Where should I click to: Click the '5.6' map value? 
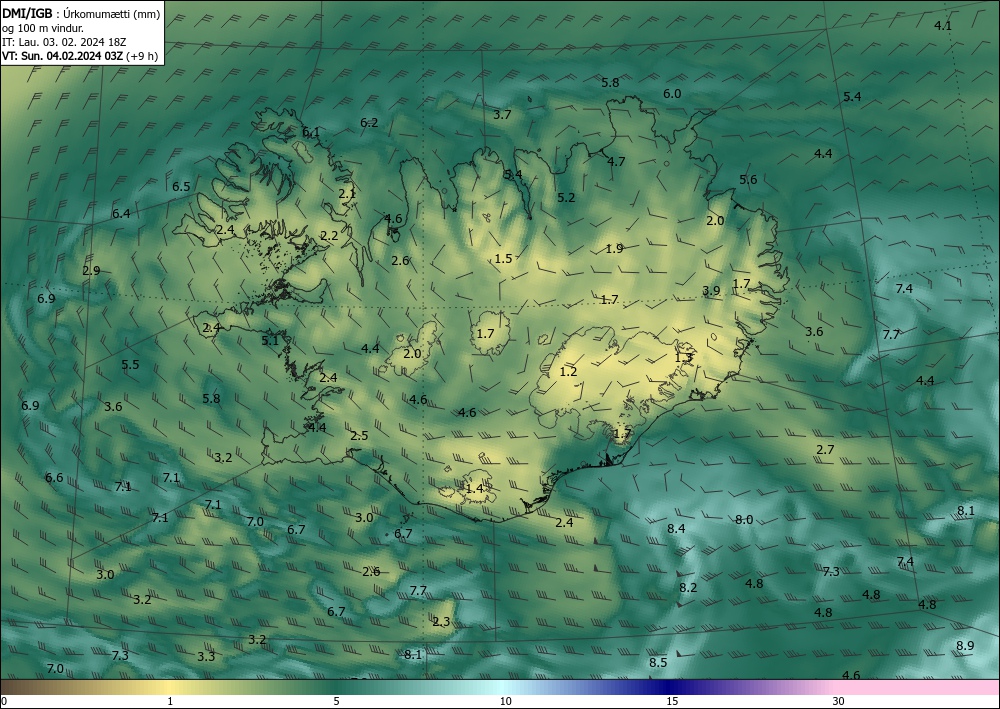[x=748, y=180]
